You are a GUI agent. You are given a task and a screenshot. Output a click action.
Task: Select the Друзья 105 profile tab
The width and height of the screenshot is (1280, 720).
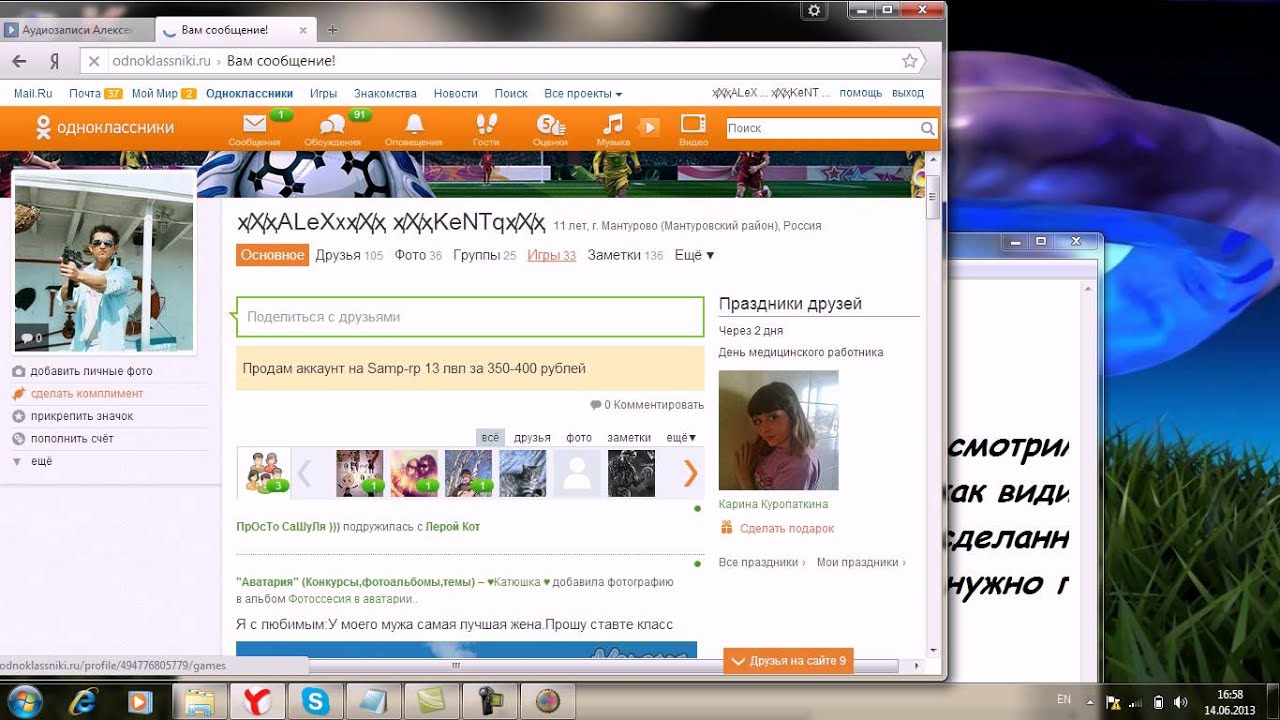(x=349, y=255)
